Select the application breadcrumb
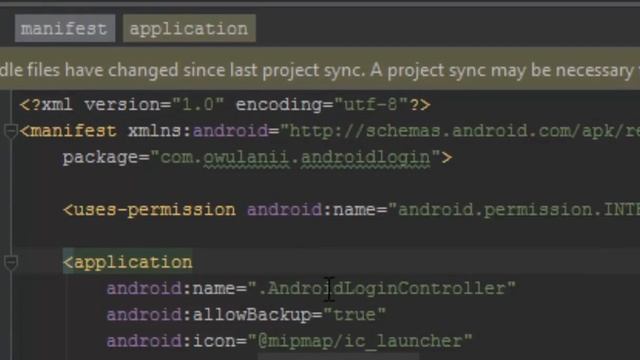Screen dimensions: 640x360 189,29
